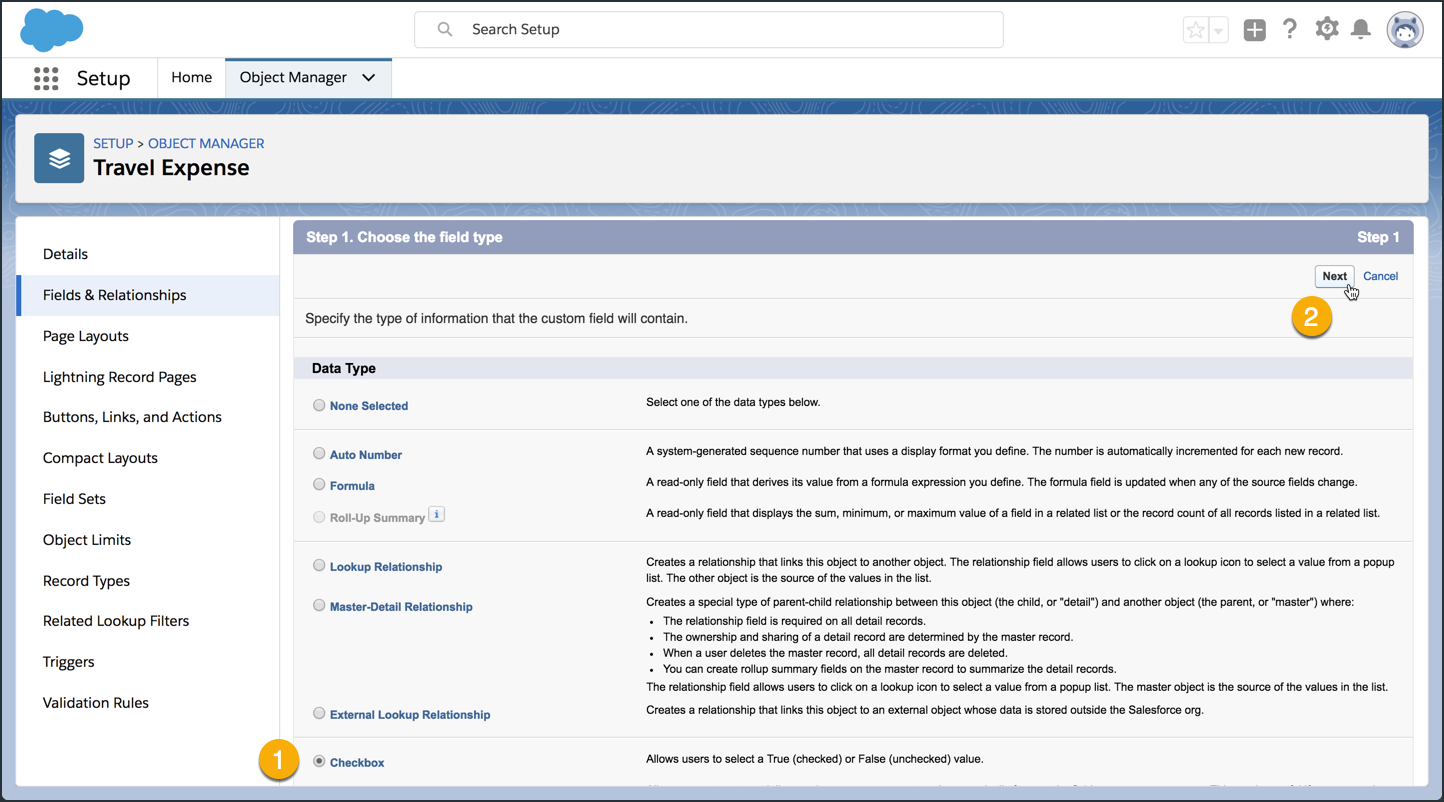Image resolution: width=1444 pixels, height=802 pixels.
Task: Select the Formula radio button
Action: click(319, 484)
